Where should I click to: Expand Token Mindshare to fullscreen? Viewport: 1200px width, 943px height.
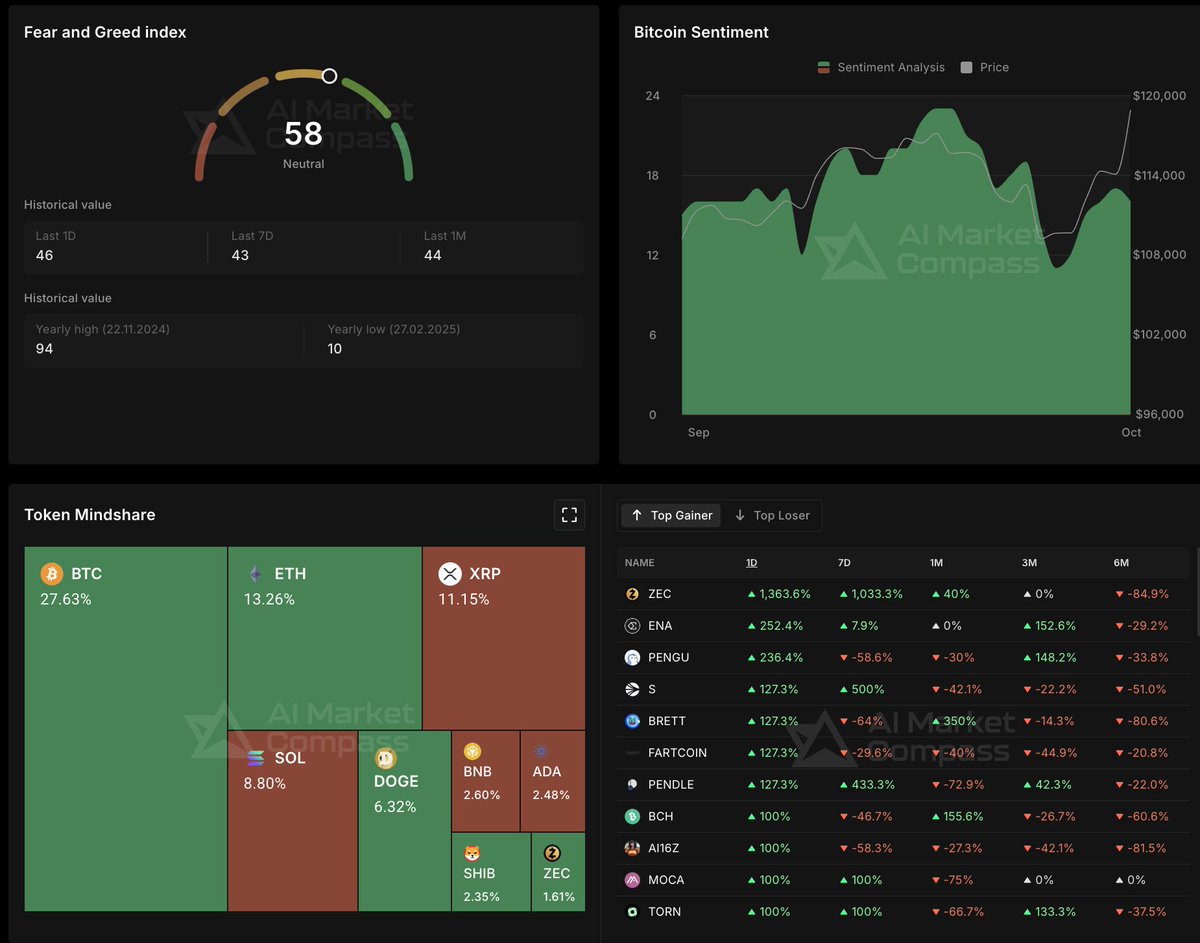(x=569, y=514)
